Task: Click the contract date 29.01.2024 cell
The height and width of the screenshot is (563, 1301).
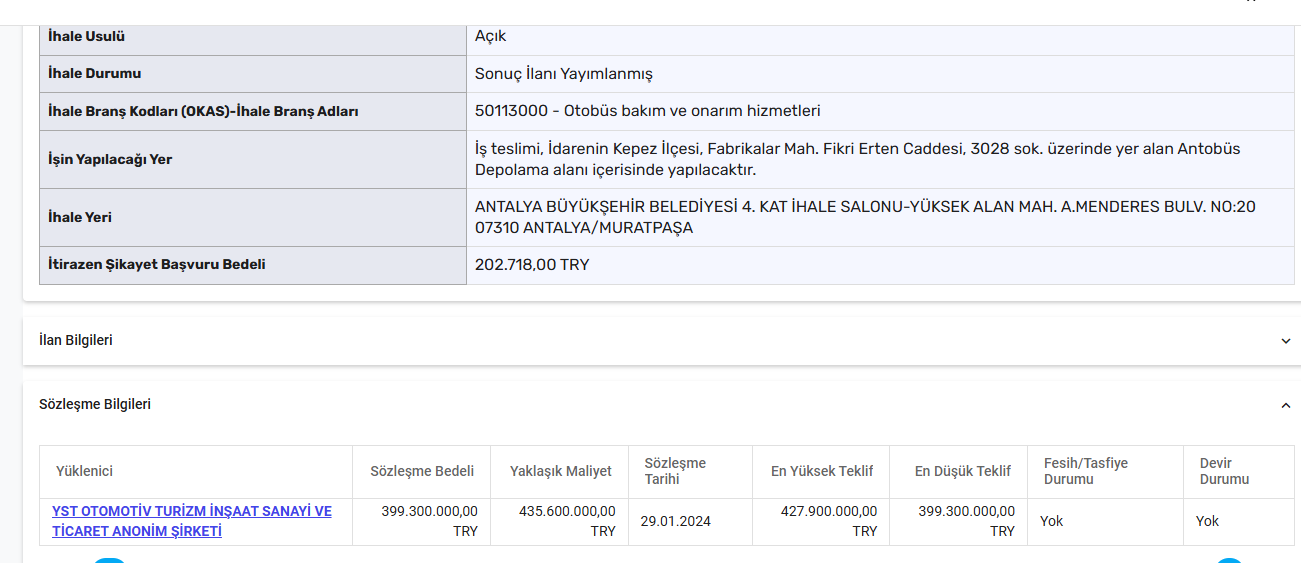Action: (676, 521)
